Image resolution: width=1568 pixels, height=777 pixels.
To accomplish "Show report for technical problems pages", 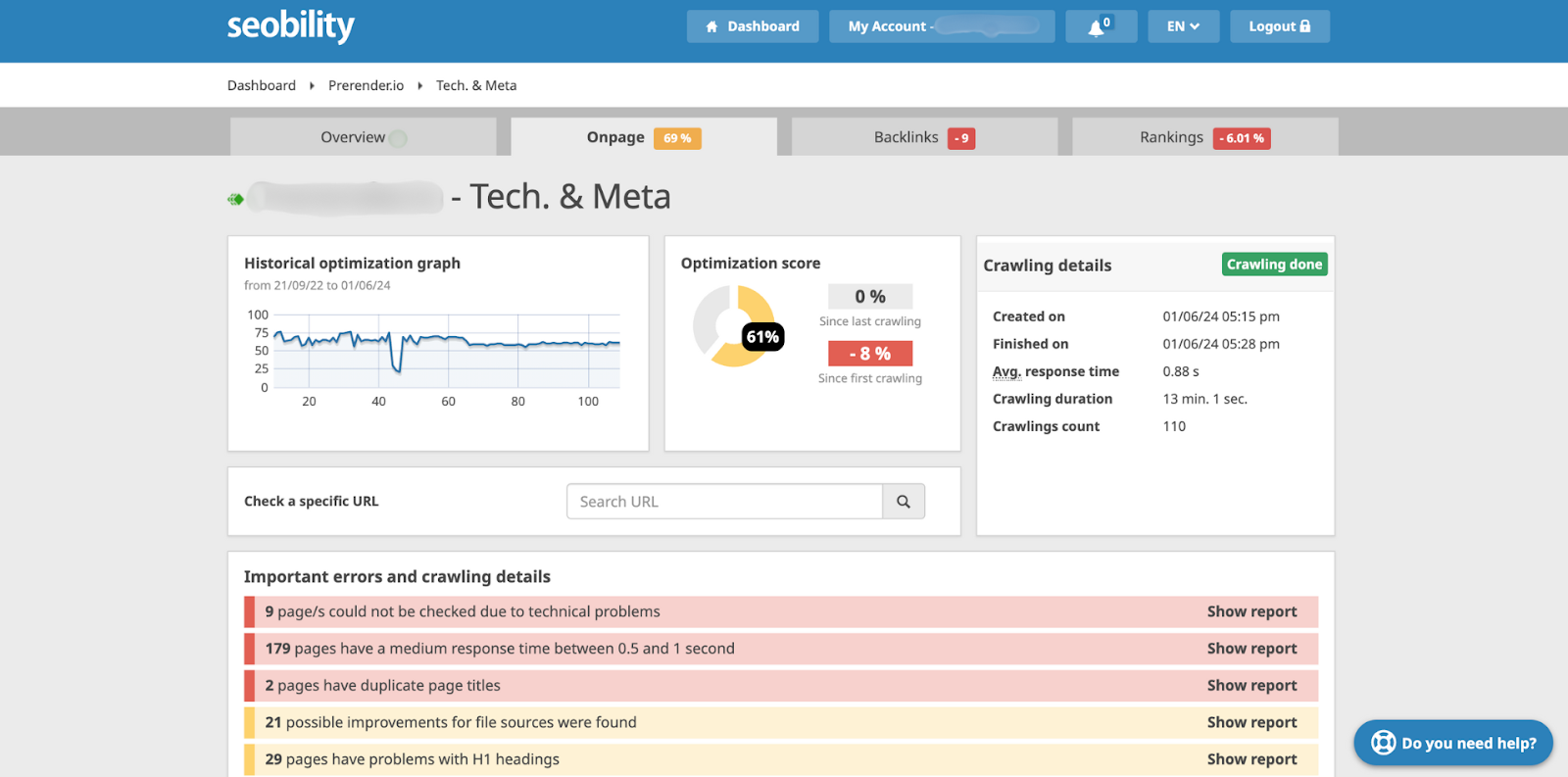I will click(1251, 611).
